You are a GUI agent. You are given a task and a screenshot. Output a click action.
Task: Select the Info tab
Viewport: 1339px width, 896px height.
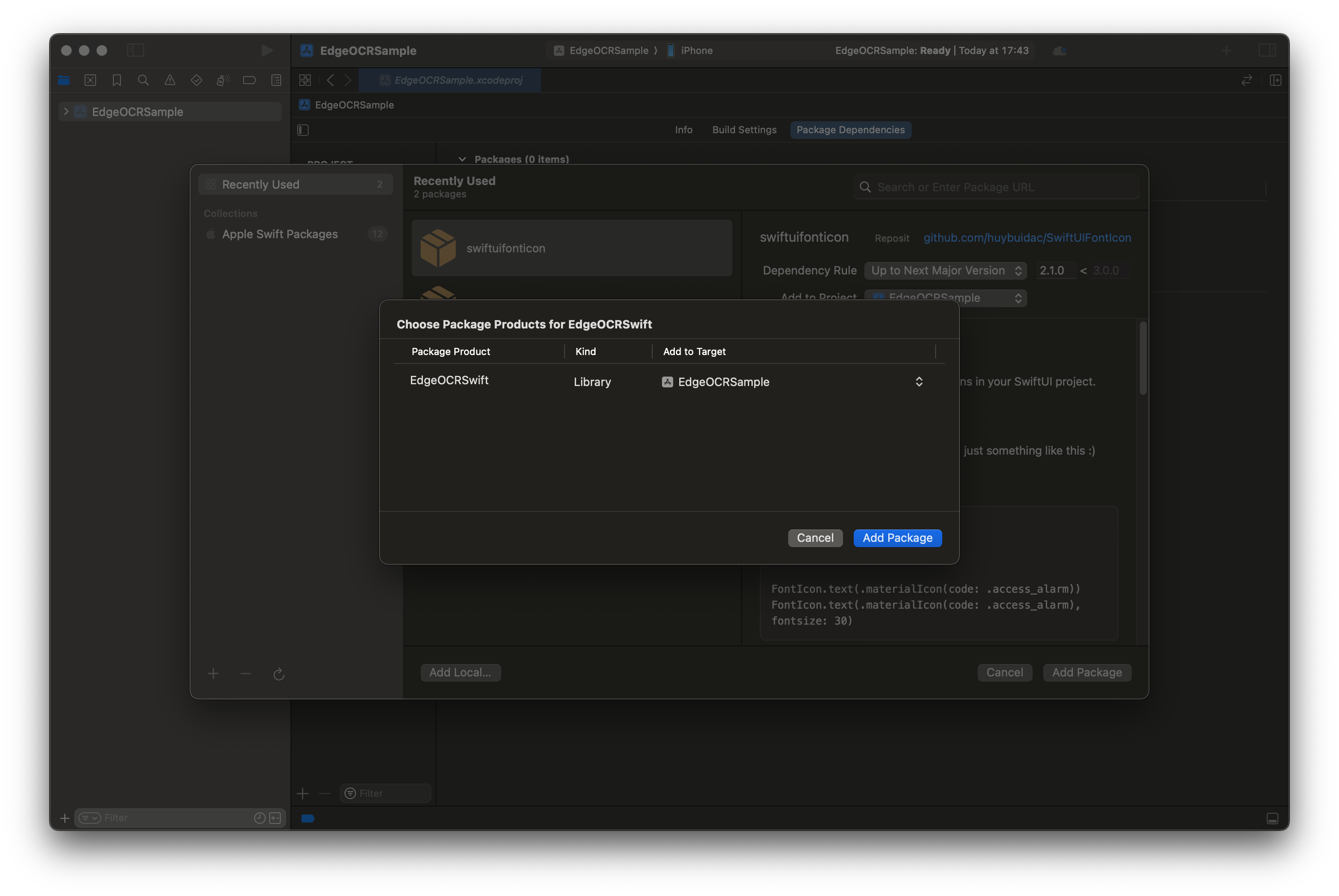[684, 130]
